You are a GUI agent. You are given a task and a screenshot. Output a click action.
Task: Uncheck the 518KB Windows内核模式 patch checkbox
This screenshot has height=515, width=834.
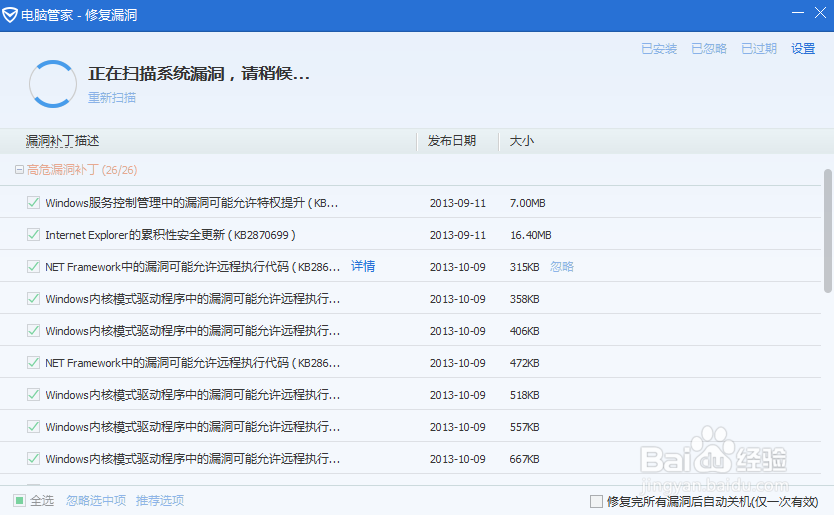pos(34,394)
